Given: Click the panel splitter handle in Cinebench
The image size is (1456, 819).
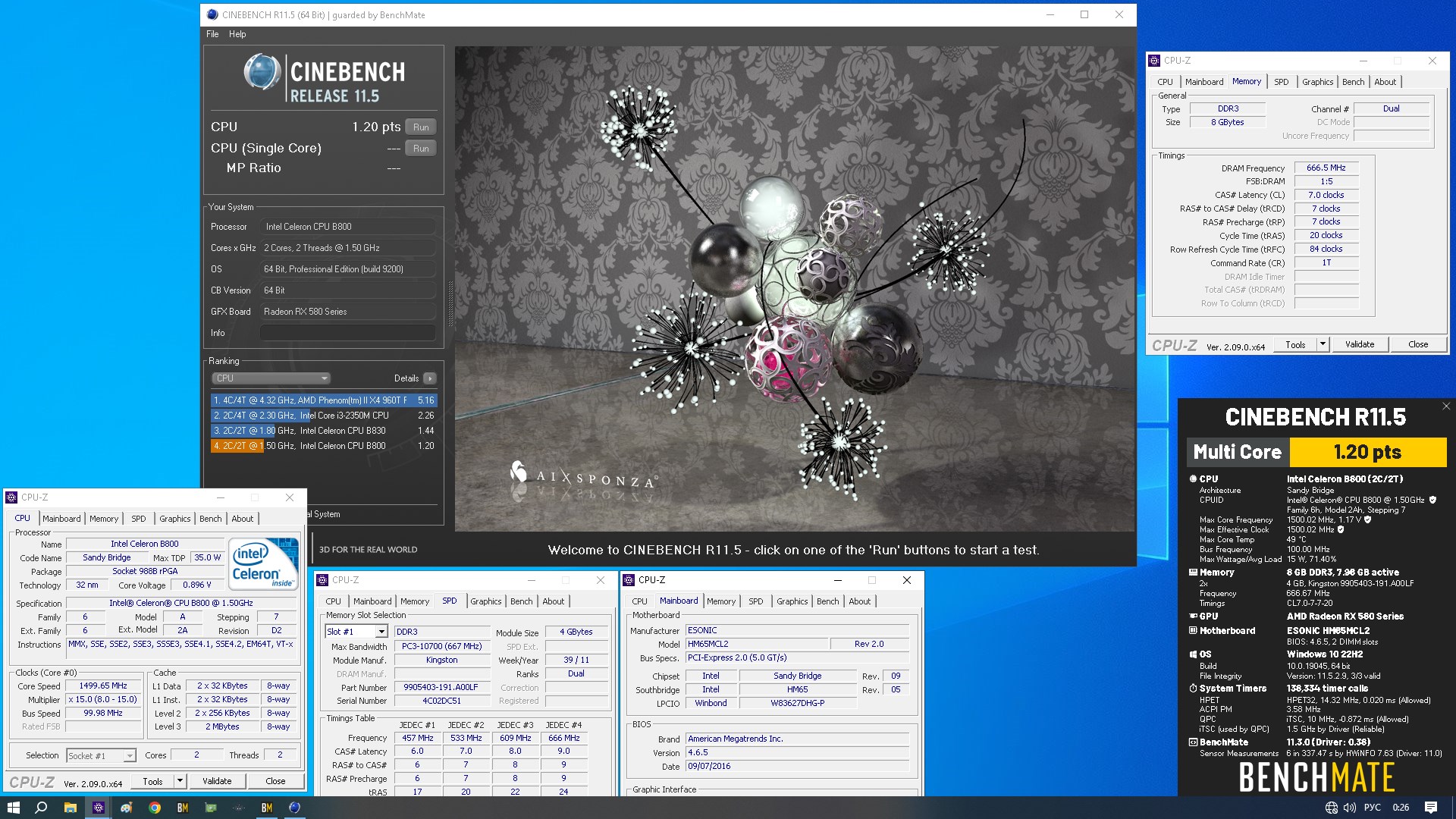Looking at the screenshot, I should click(450, 303).
